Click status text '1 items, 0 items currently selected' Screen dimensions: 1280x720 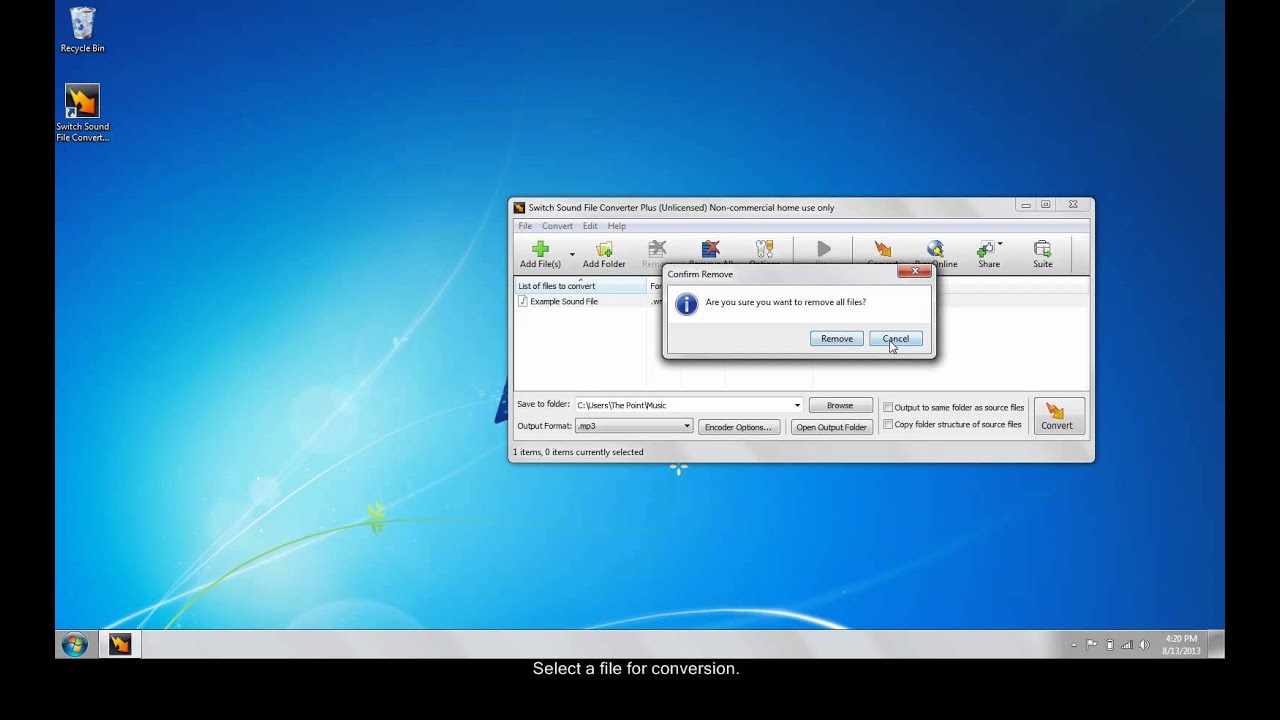coord(578,452)
